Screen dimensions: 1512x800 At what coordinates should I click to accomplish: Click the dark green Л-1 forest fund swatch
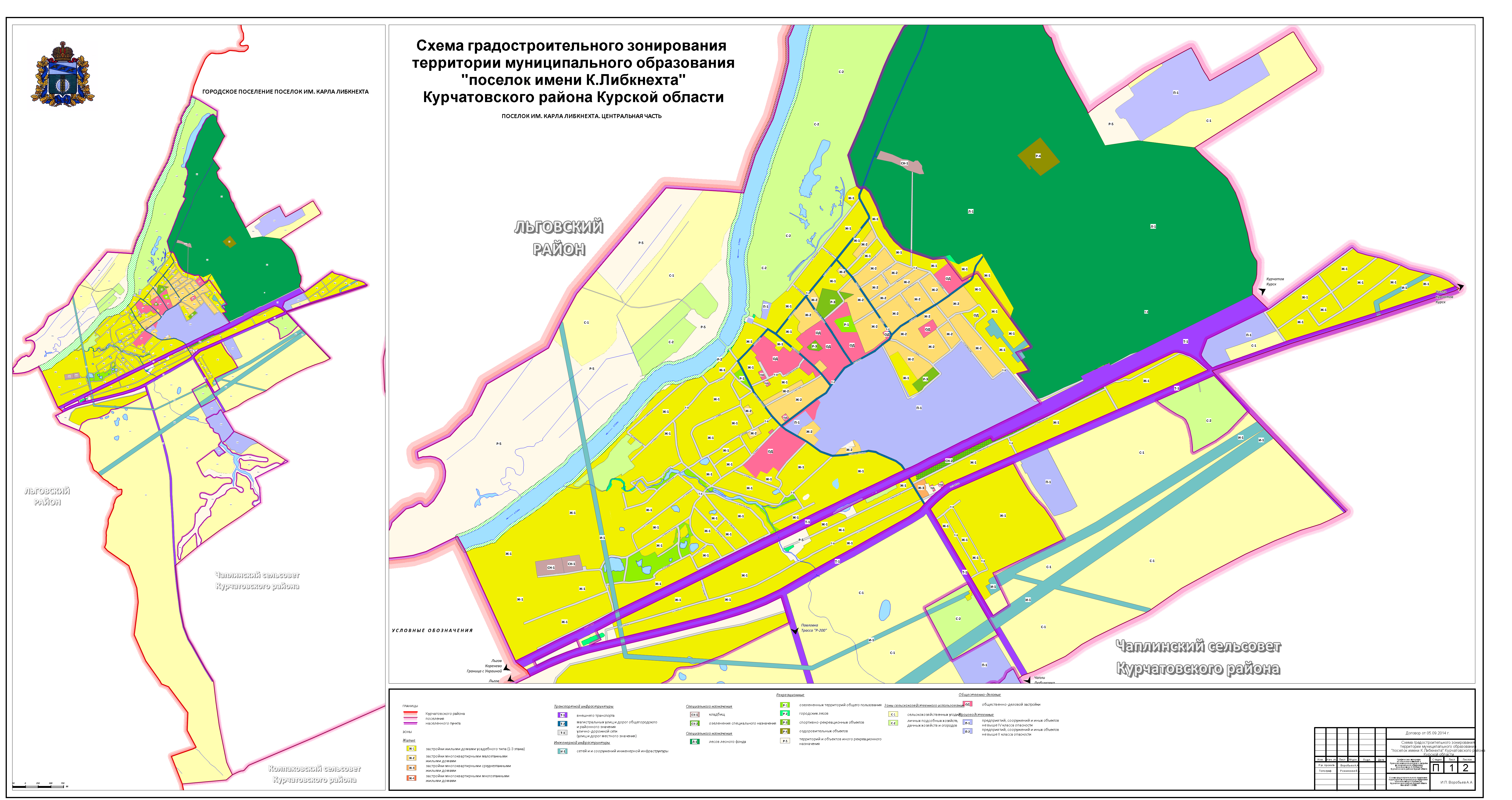click(695, 741)
